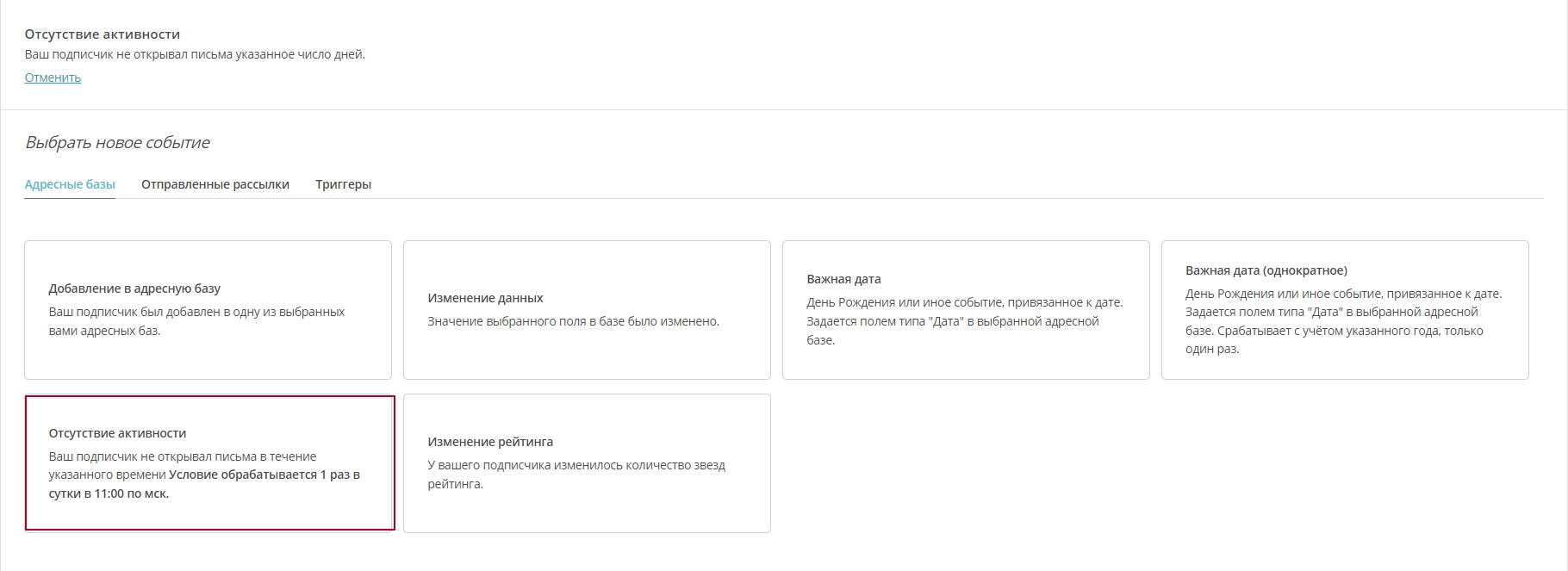Choose the Важная дата (однократное) card title
The width and height of the screenshot is (1568, 571).
click(1266, 270)
